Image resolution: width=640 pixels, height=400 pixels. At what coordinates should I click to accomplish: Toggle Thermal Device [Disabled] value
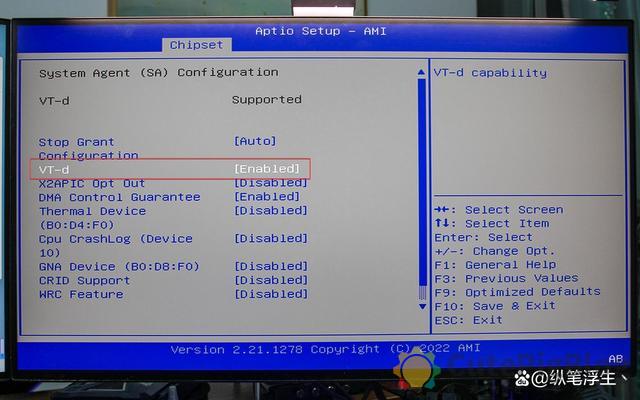pos(271,211)
